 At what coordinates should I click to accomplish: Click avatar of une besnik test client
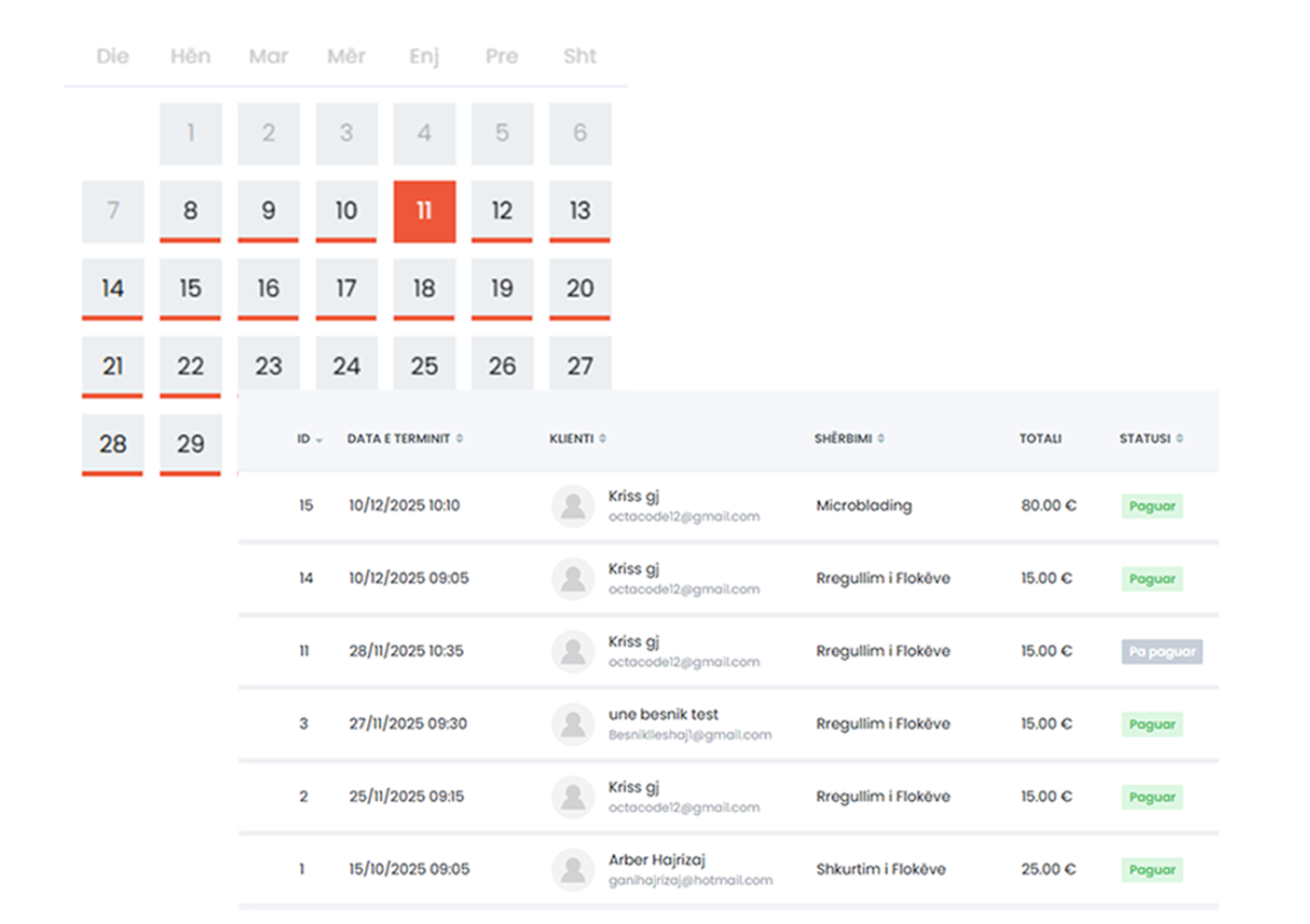573,724
